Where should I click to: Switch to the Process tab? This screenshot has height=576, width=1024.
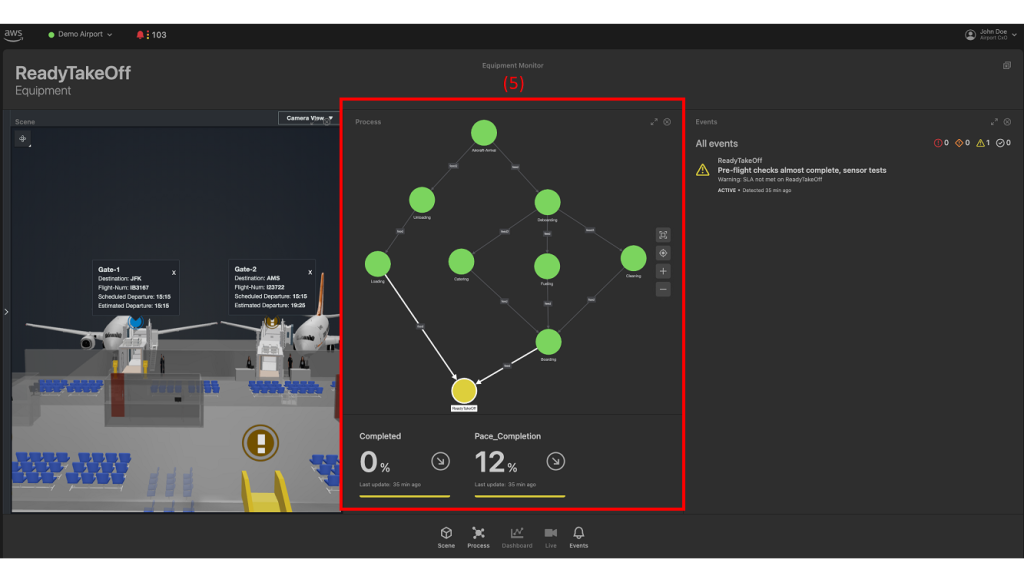478,535
